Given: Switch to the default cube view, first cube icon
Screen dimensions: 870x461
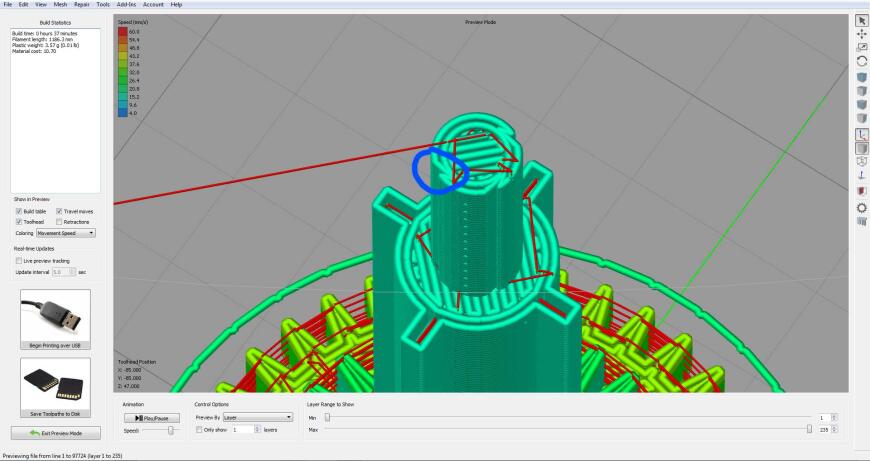Looking at the screenshot, I should pyautogui.click(x=861, y=77).
